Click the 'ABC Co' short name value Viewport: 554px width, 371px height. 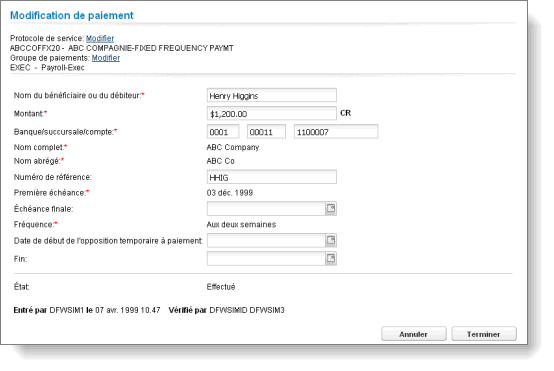220,161
